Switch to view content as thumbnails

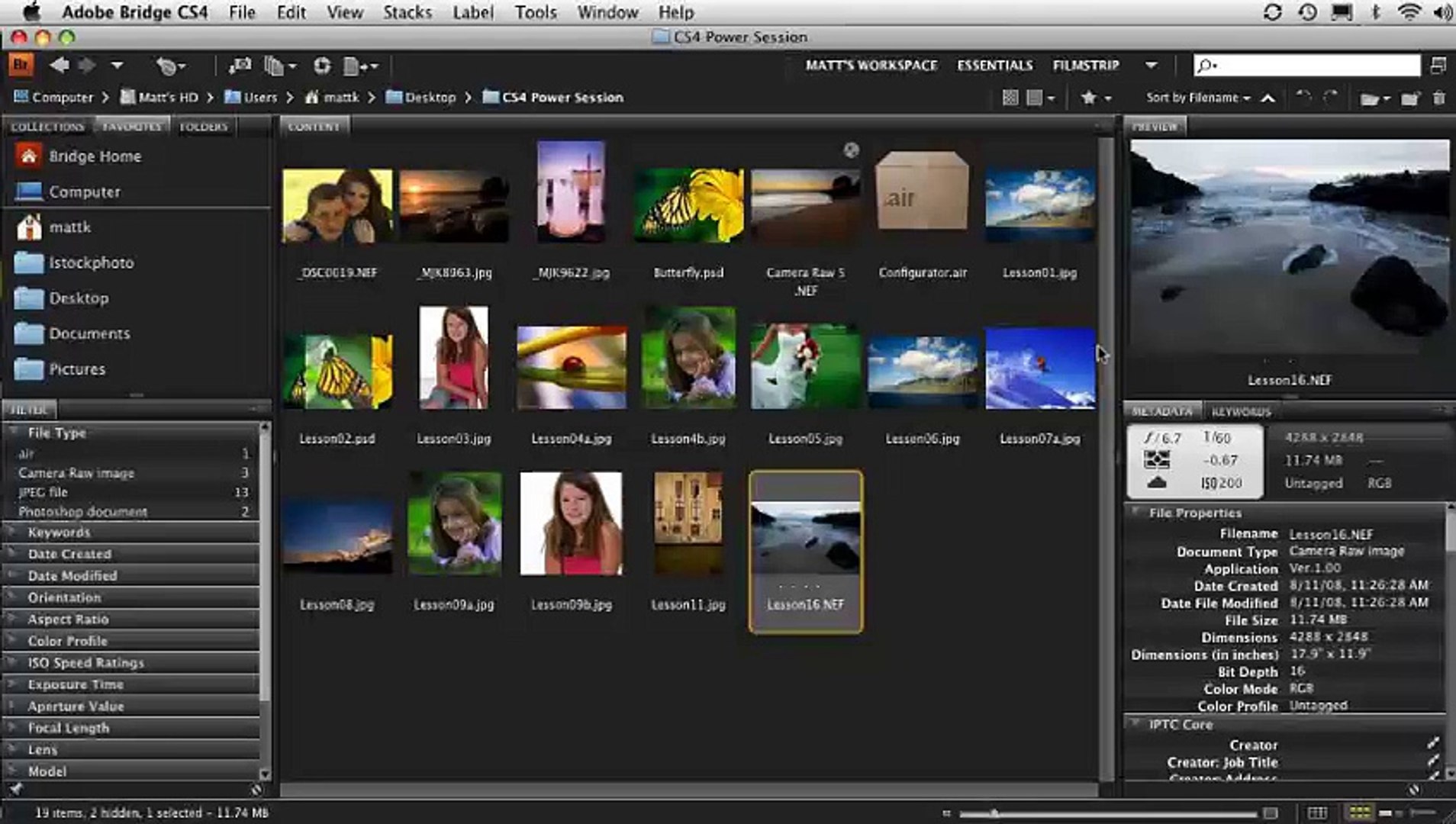click(x=1359, y=813)
